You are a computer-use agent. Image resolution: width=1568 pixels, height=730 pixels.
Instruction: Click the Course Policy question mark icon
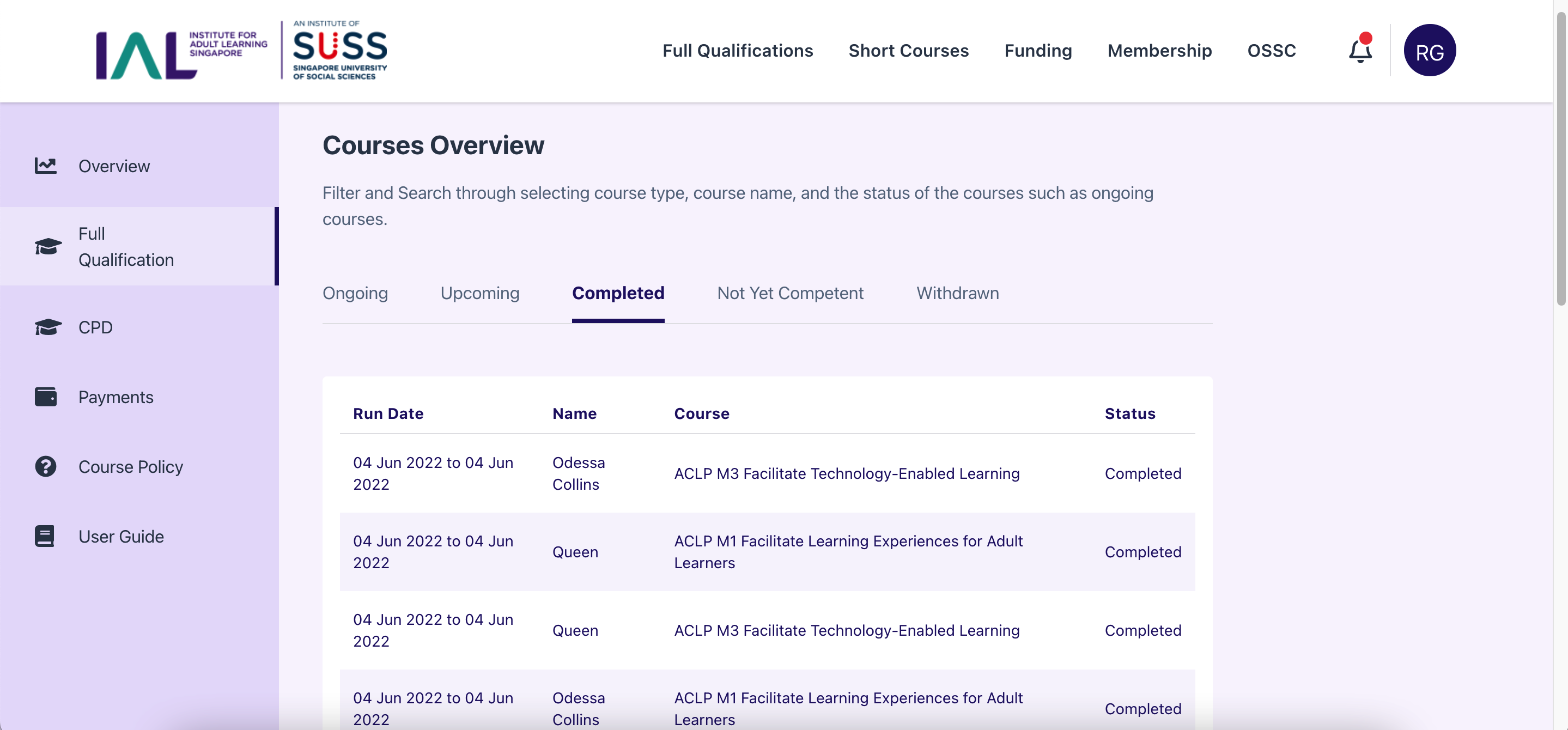[x=46, y=466]
